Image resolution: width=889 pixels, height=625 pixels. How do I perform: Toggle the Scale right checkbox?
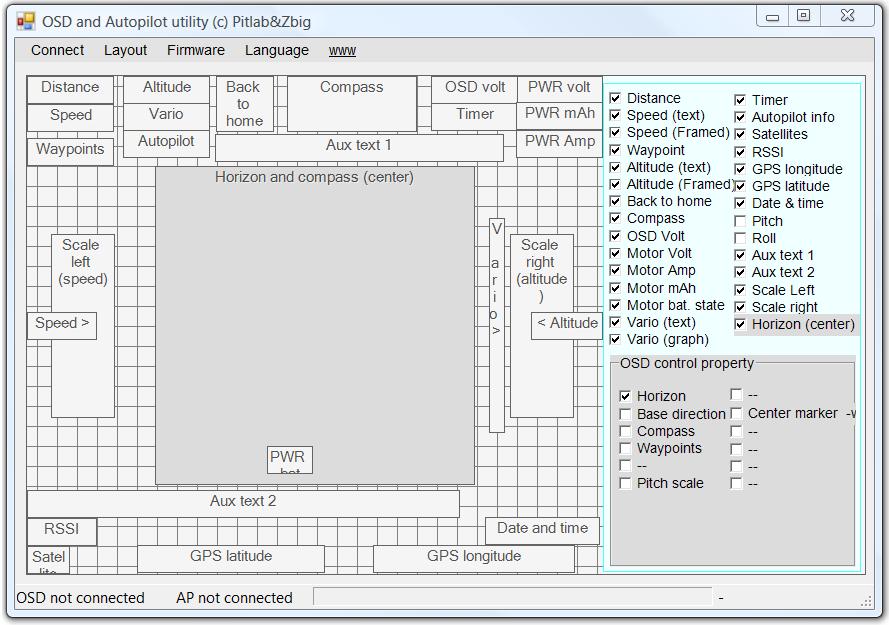point(740,307)
